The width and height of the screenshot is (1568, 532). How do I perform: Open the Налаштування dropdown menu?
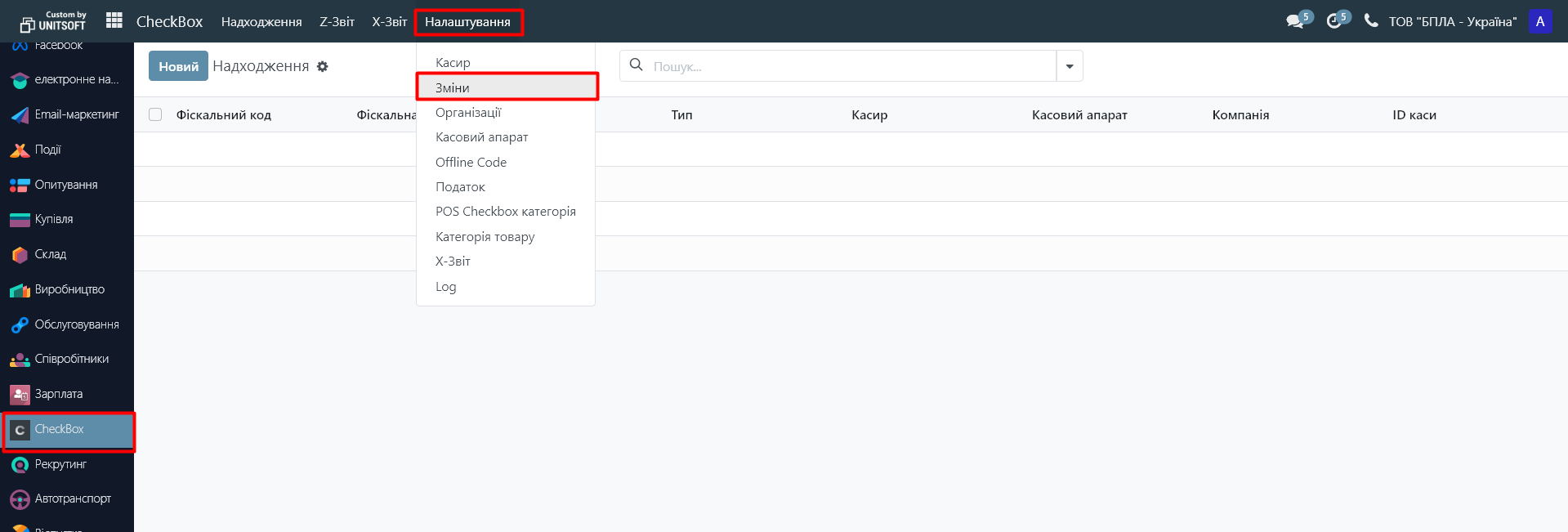pos(467,22)
